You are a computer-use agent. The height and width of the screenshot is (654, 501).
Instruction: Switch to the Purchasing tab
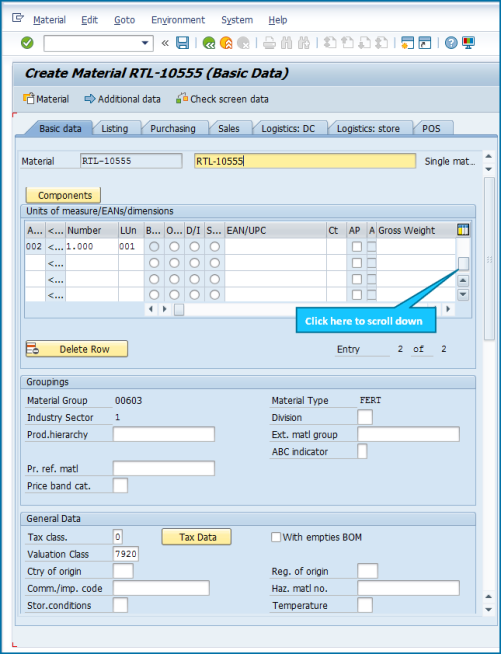(173, 128)
